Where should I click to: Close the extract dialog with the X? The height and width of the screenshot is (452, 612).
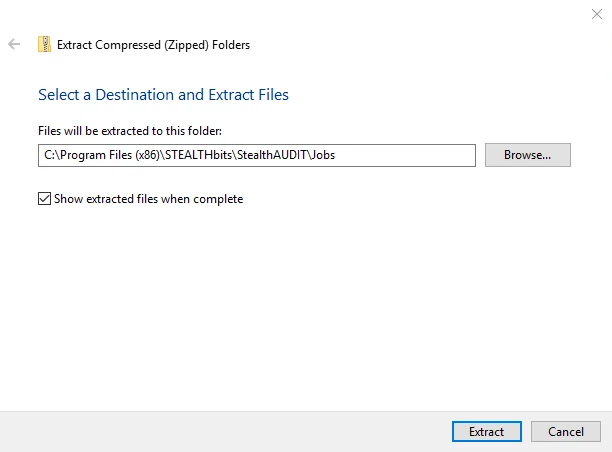596,14
